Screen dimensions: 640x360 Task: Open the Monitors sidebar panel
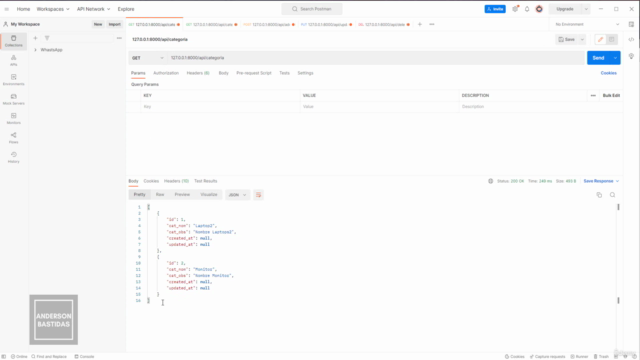tap(13, 118)
